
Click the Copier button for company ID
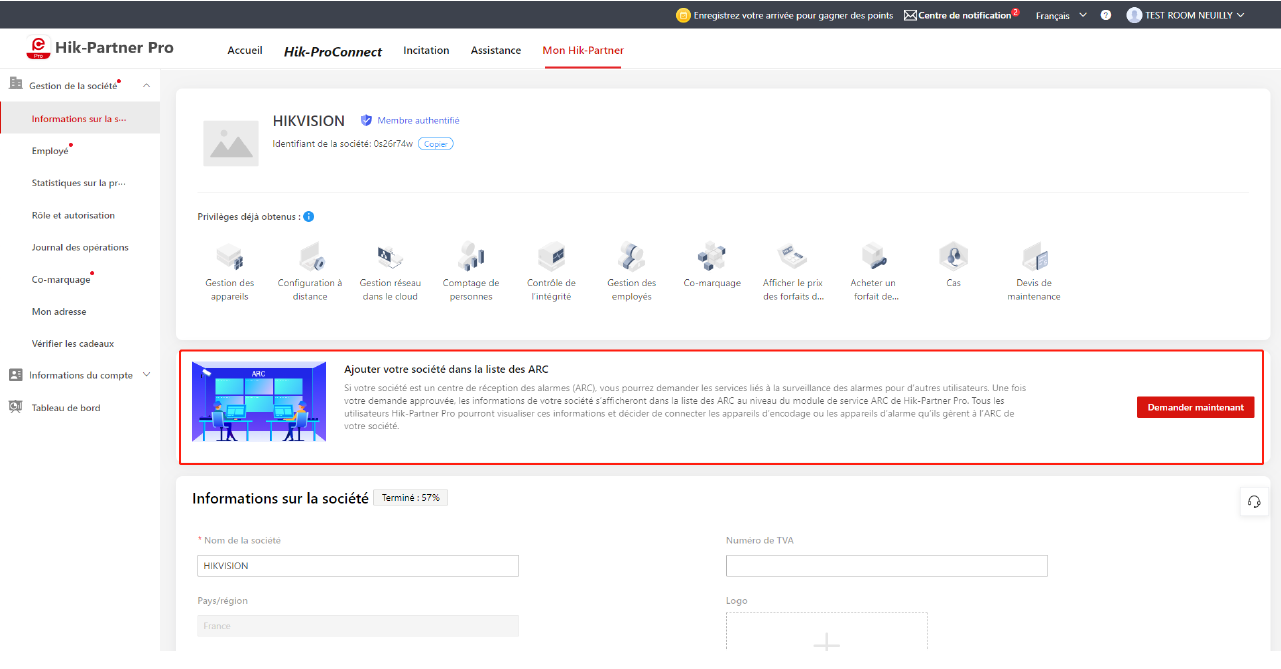point(436,144)
